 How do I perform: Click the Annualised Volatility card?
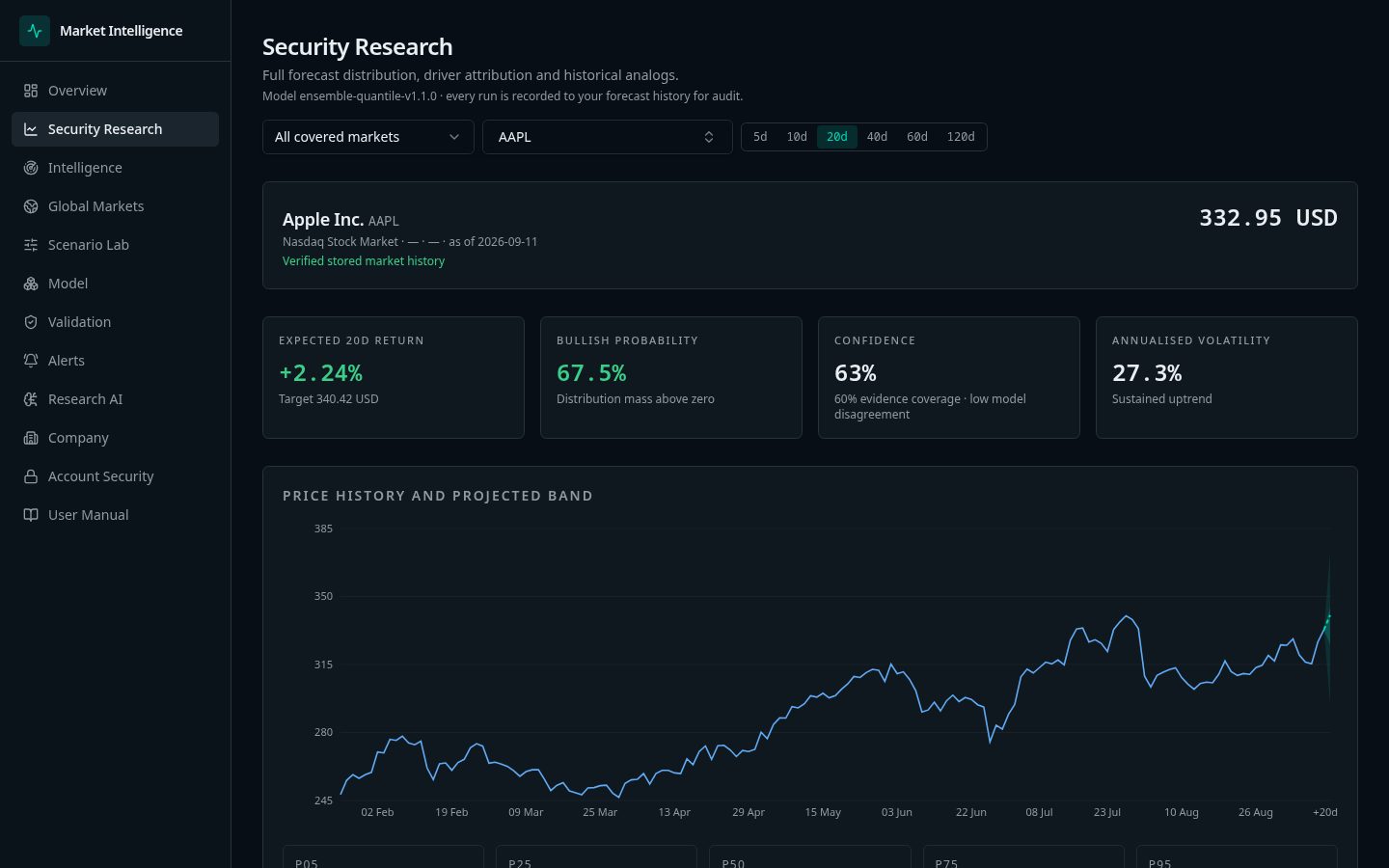1227,377
